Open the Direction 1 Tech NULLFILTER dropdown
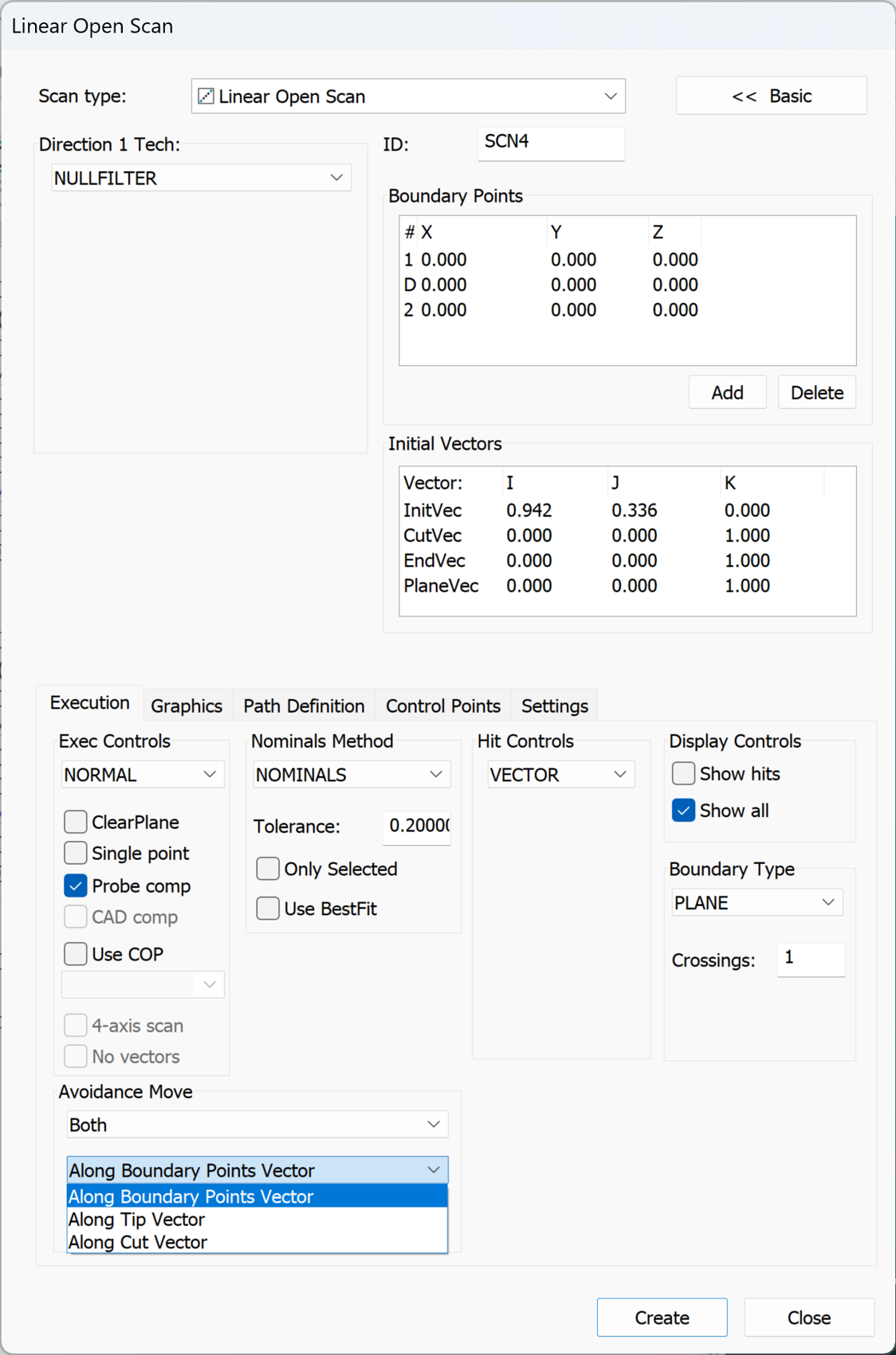This screenshot has height=1355, width=896. (201, 178)
